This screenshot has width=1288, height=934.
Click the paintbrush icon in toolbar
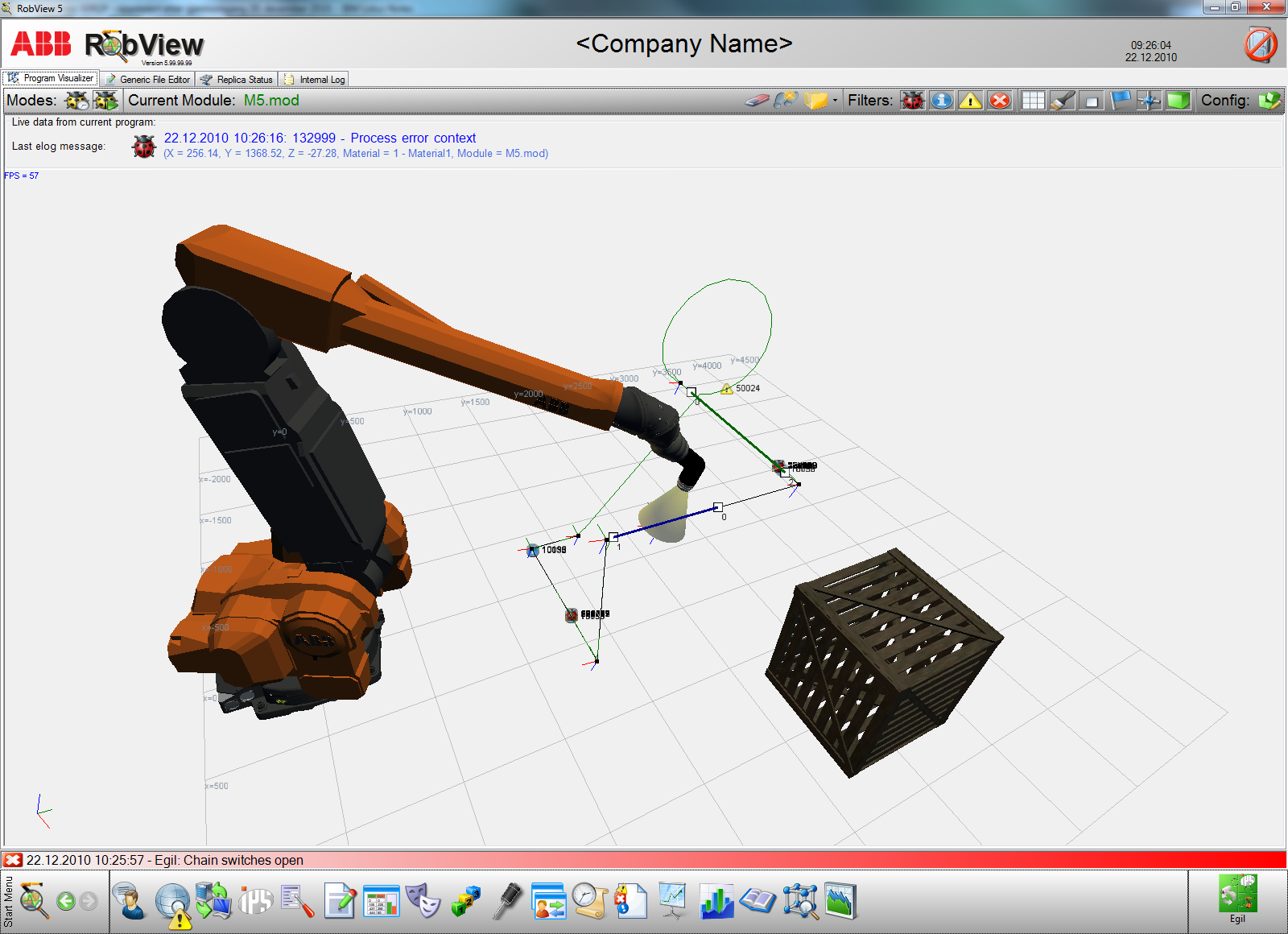tap(1062, 101)
